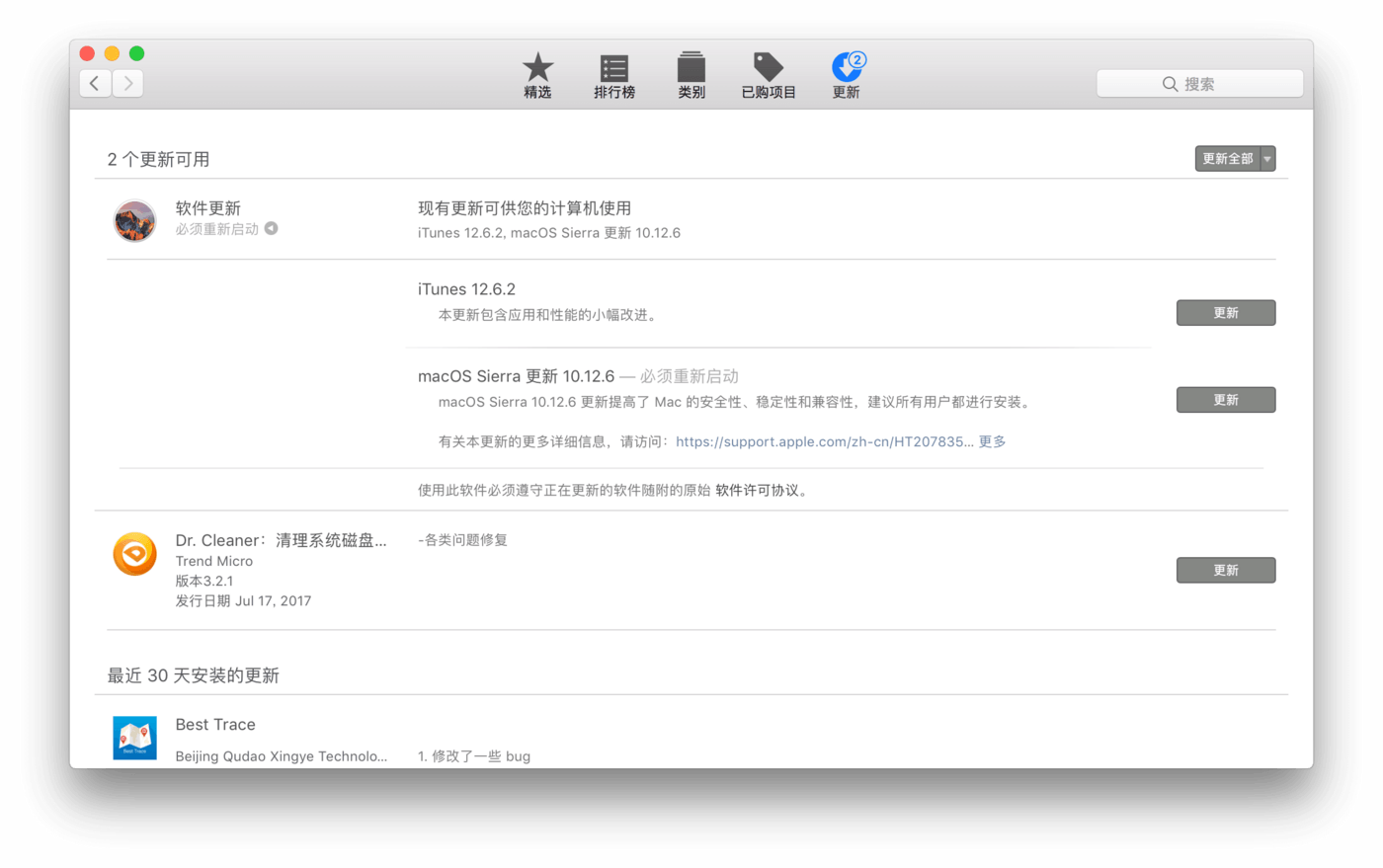Open the 软件许可协议 license agreement link
This screenshot has height=868, width=1383.
click(757, 490)
